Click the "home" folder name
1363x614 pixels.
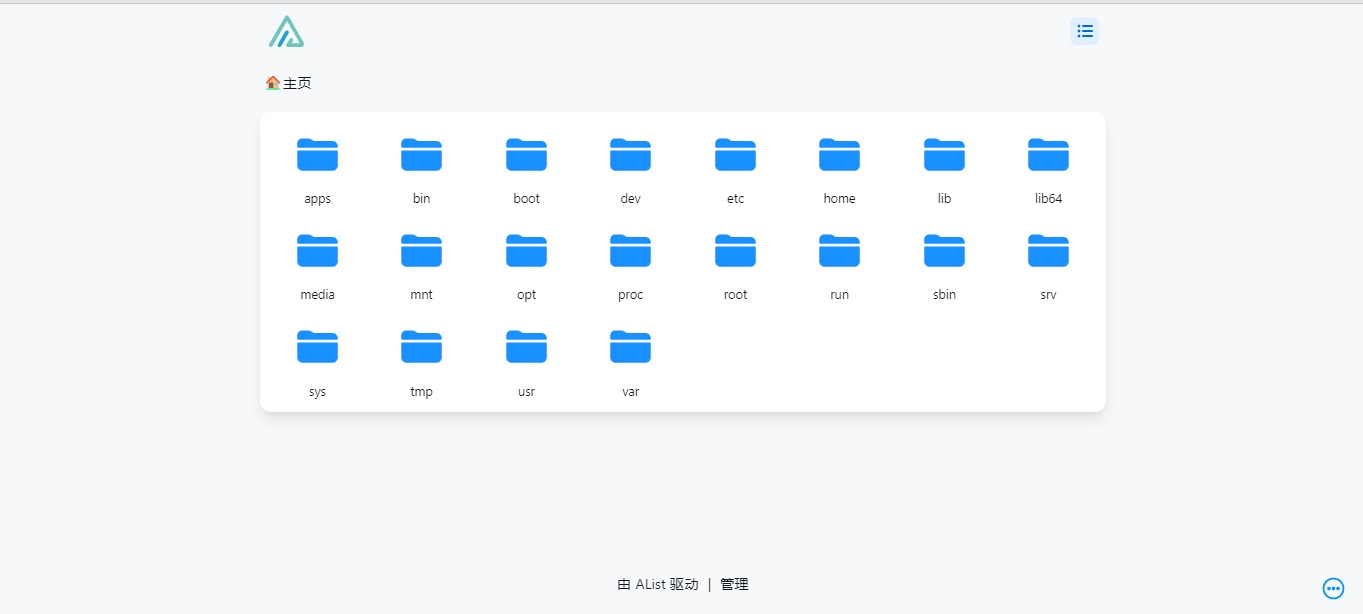(840, 199)
